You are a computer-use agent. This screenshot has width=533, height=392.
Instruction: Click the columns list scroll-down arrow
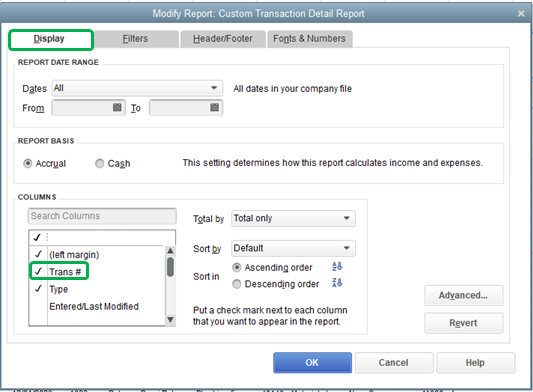pos(170,320)
